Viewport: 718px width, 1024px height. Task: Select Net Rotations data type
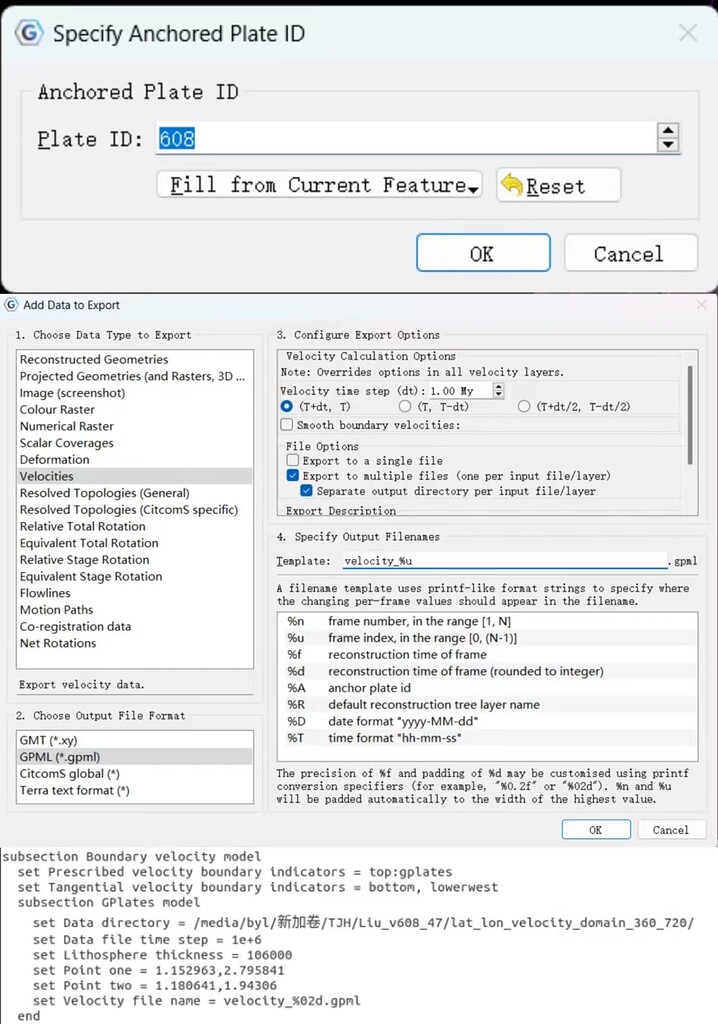135,643
